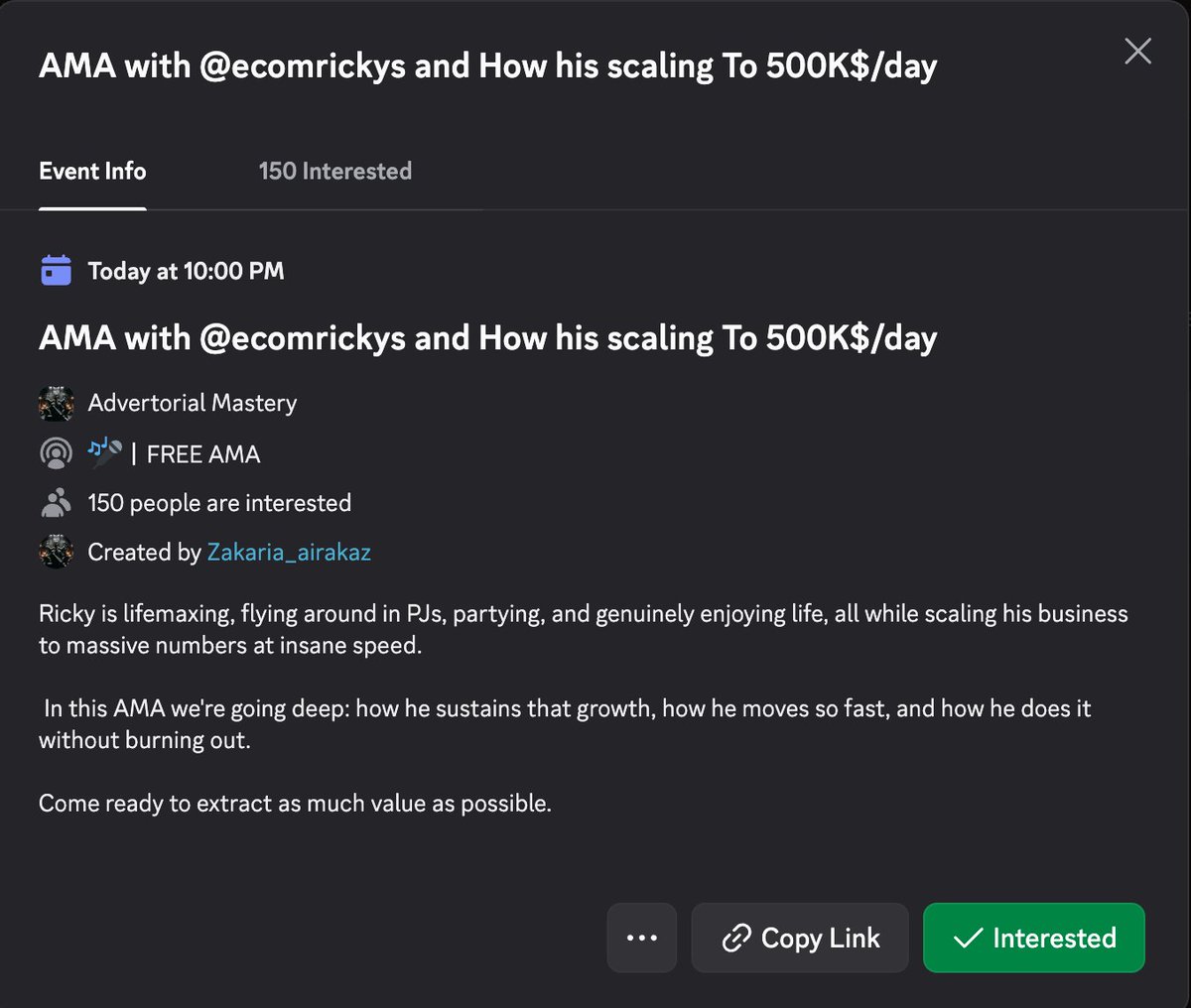The width and height of the screenshot is (1191, 1008).
Task: Click the event title in dialog header
Action: point(488,65)
